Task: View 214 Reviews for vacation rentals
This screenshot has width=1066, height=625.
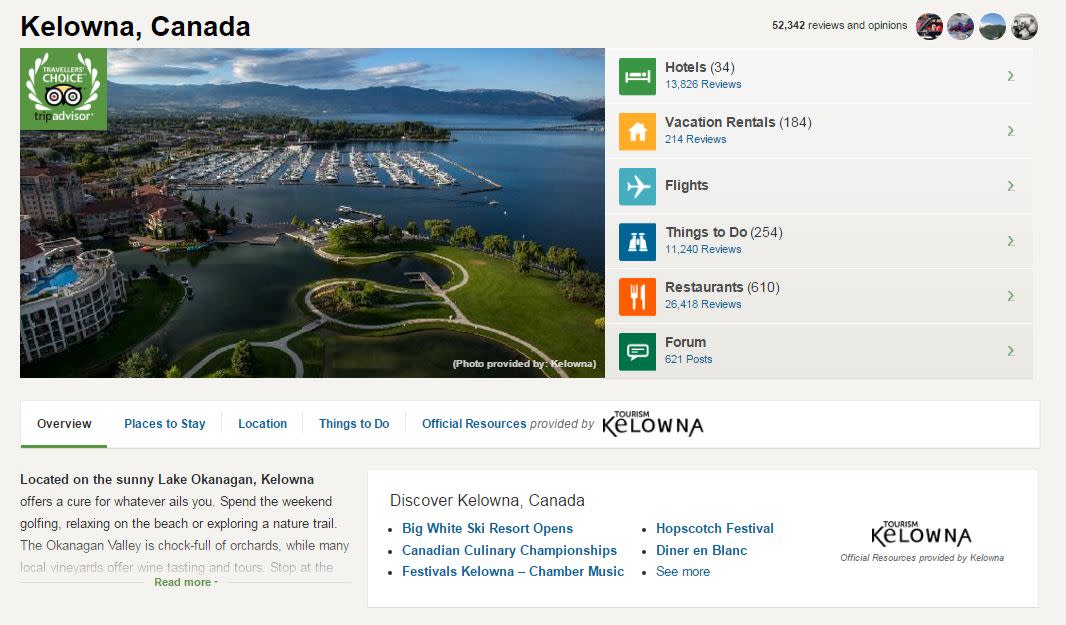Action: pos(695,139)
